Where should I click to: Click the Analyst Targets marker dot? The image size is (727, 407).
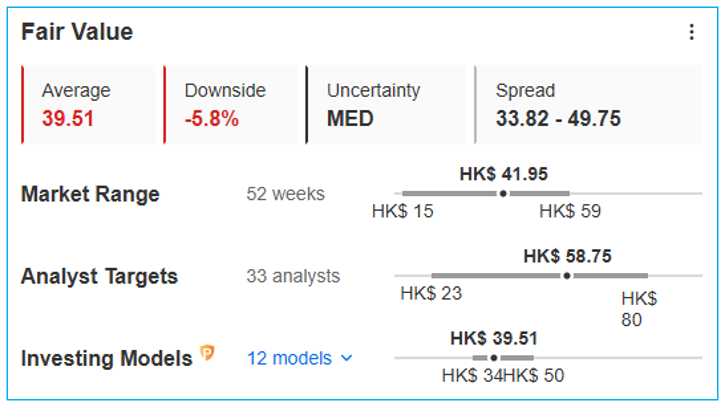567,276
